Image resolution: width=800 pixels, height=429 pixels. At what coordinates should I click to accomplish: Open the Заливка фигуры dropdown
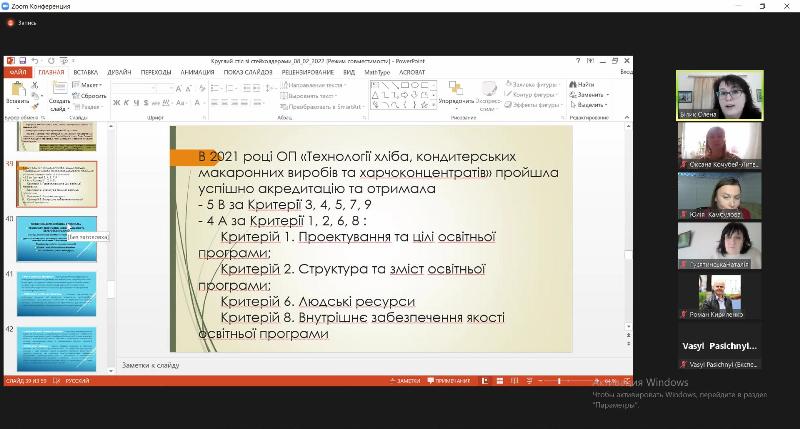tap(533, 84)
